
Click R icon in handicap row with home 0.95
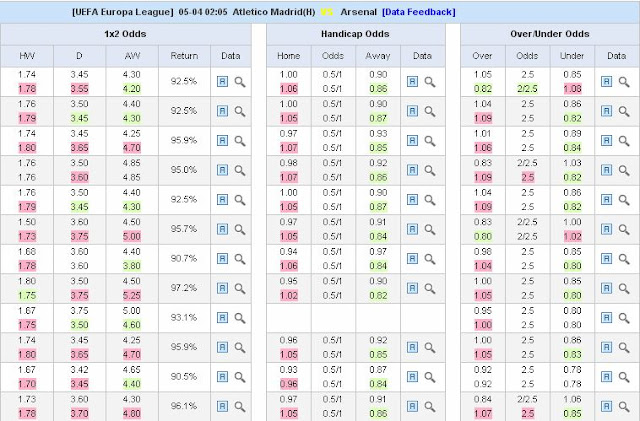point(412,288)
